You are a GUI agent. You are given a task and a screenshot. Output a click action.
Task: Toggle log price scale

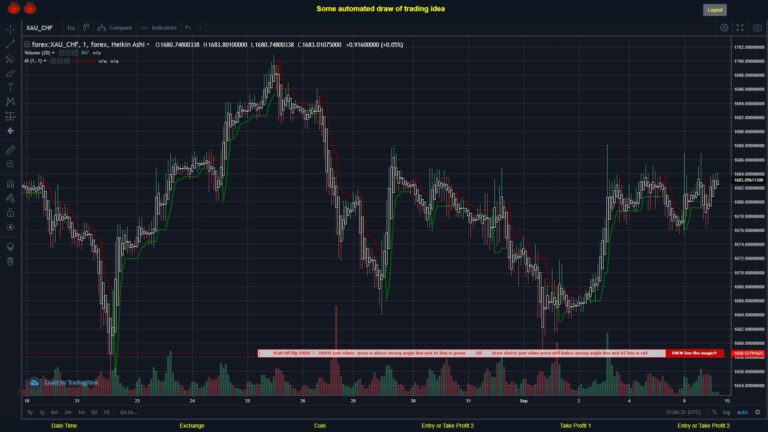click(726, 412)
